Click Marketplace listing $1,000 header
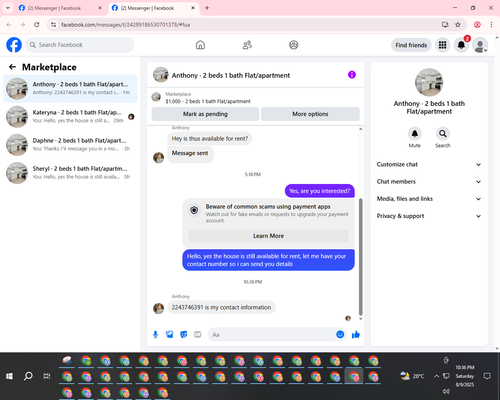Viewport: 500px width, 400px height. coord(256,97)
